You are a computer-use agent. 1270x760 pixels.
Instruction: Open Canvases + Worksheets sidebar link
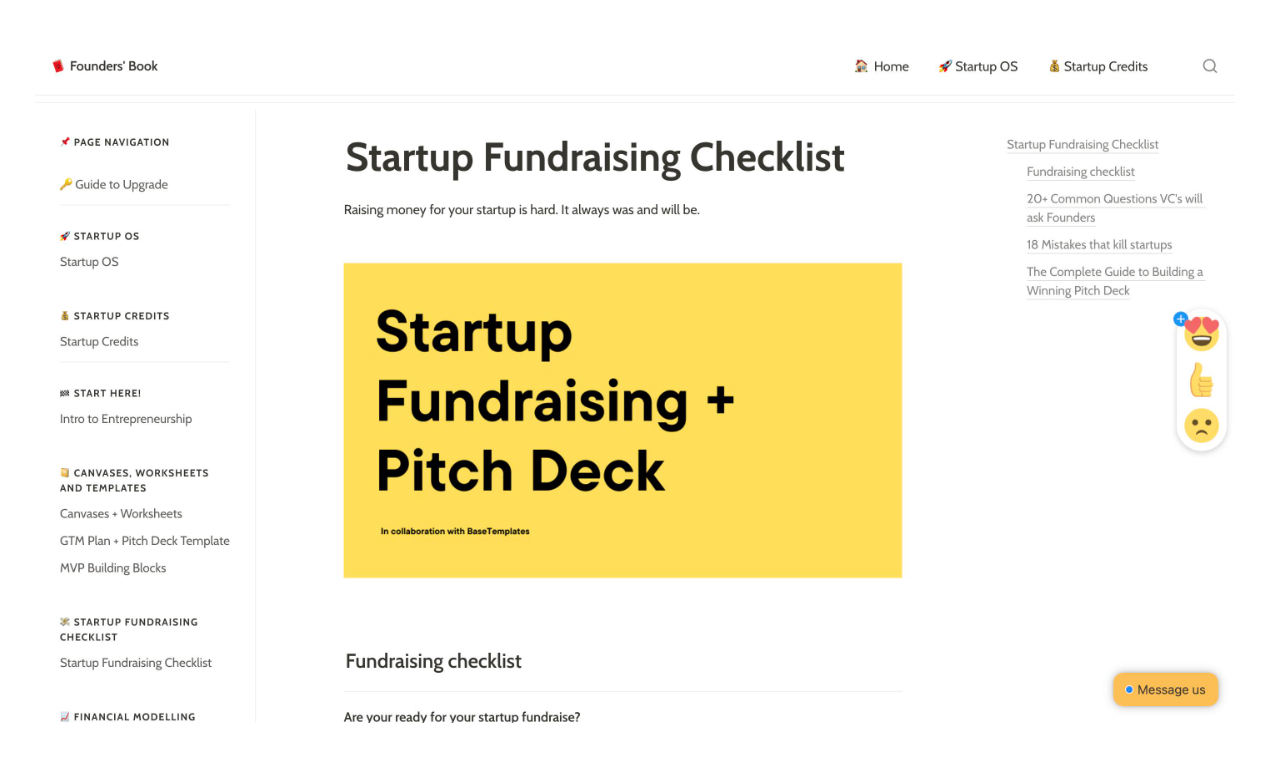121,514
